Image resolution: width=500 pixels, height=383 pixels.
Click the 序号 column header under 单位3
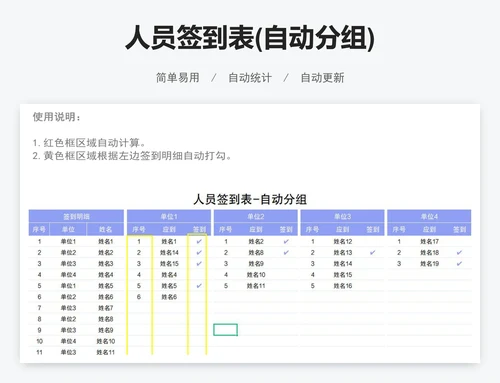pyautogui.click(x=312, y=229)
